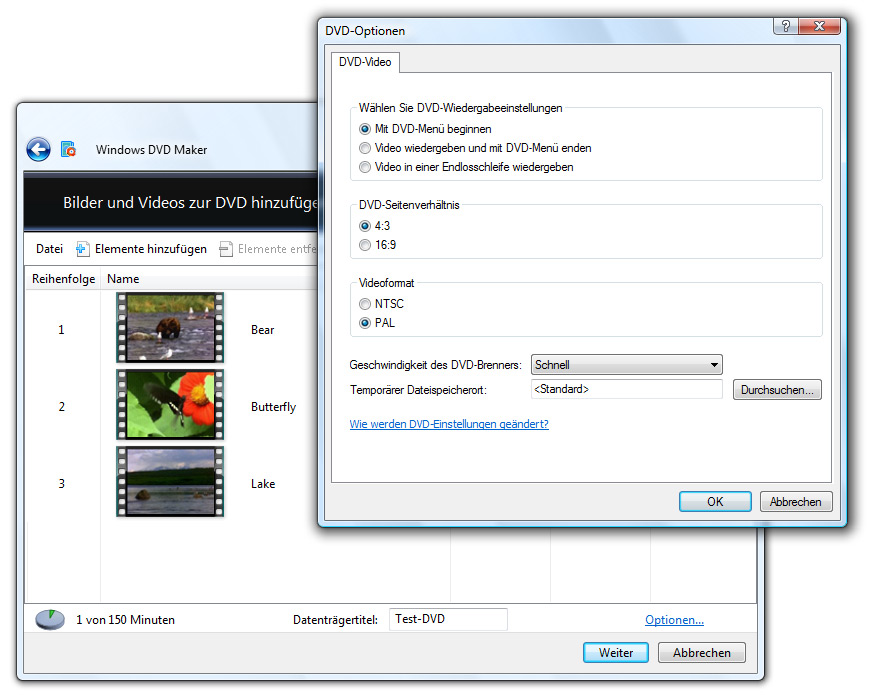Select Mit DVD-Menü beginnen radio option
This screenshot has width=869, height=695.
[x=366, y=129]
